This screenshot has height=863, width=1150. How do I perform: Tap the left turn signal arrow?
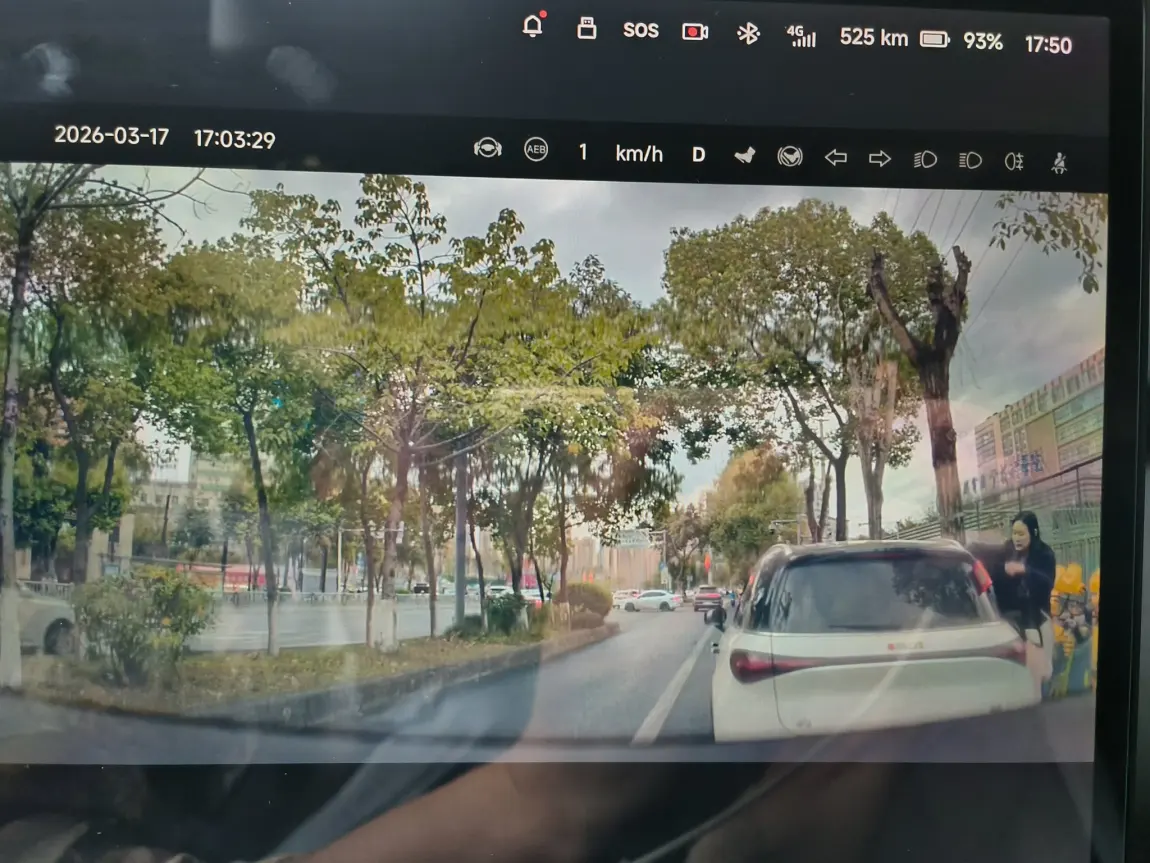pyautogui.click(x=836, y=157)
